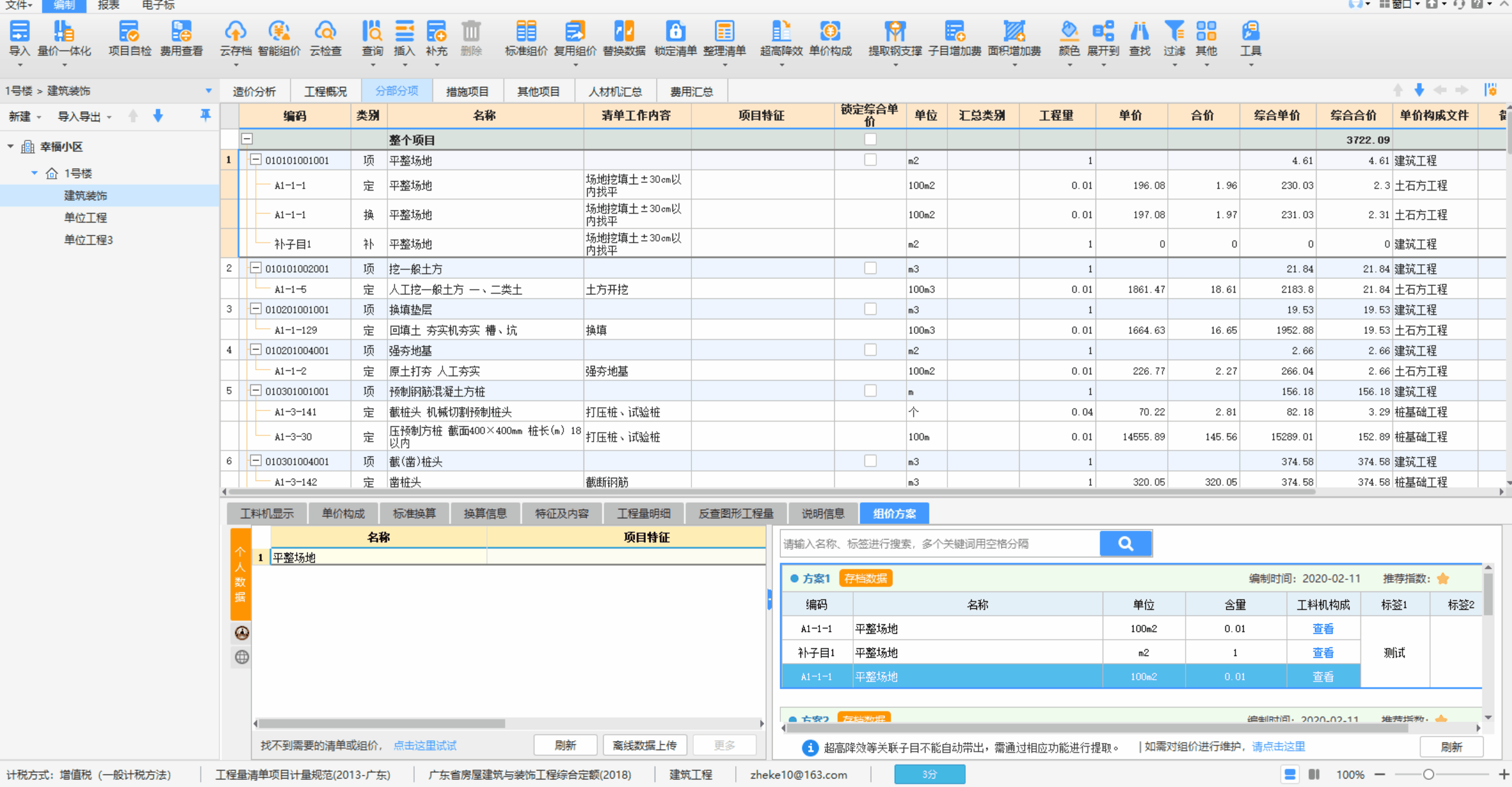Switch to the 措施项目 tab

click(467, 92)
